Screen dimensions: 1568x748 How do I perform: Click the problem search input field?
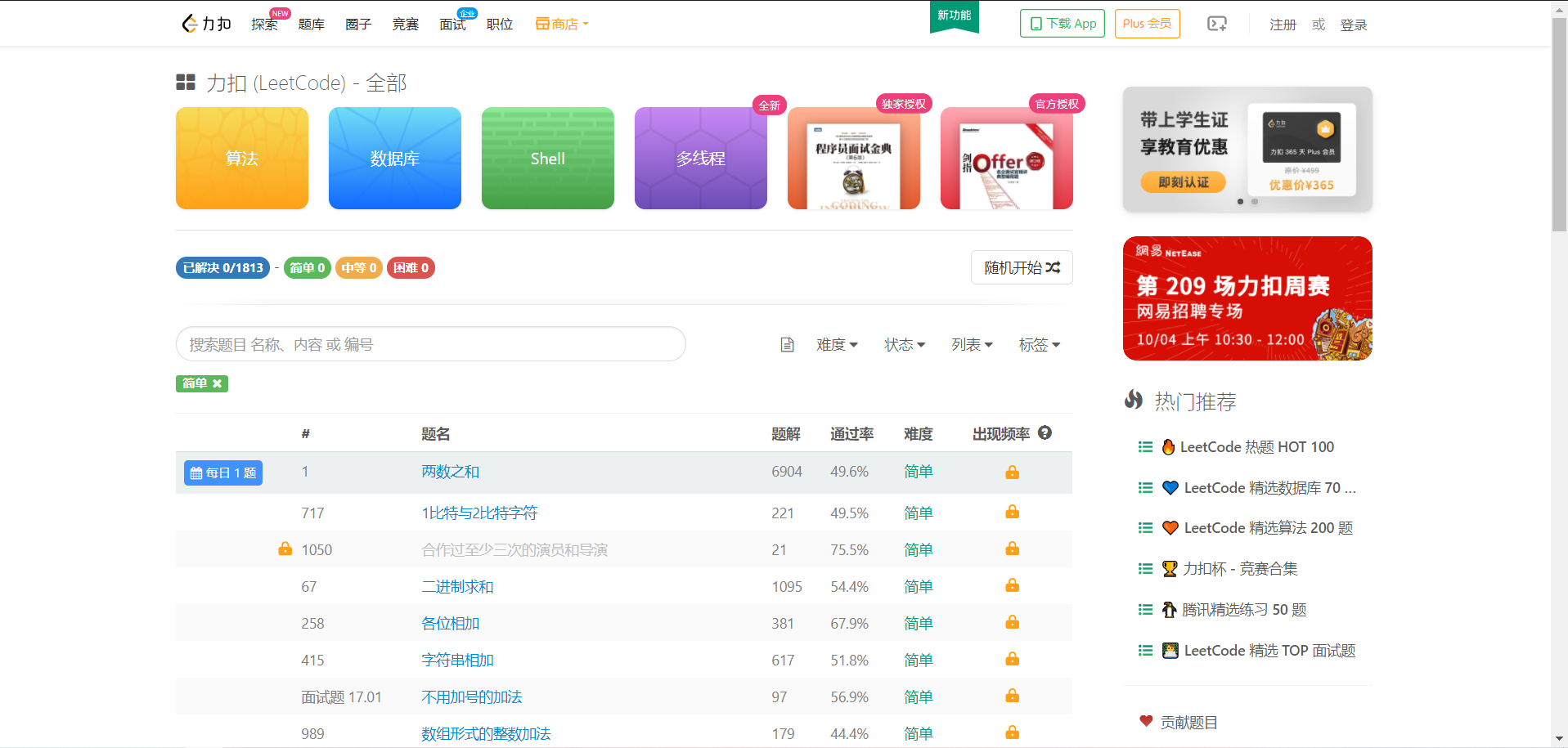coord(430,344)
